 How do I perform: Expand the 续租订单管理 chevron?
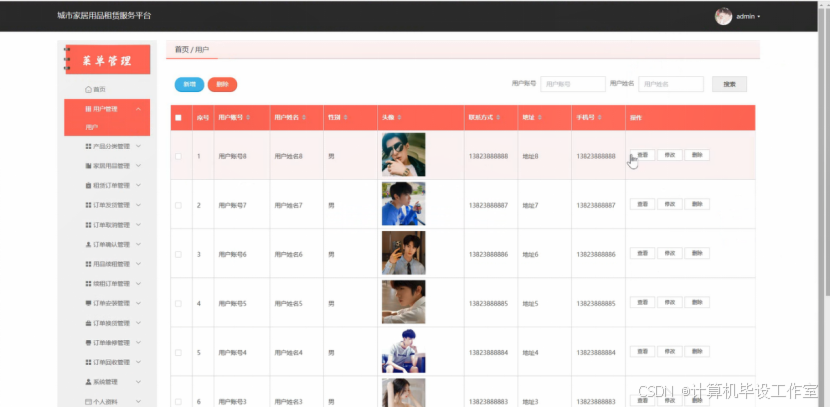coord(138,284)
